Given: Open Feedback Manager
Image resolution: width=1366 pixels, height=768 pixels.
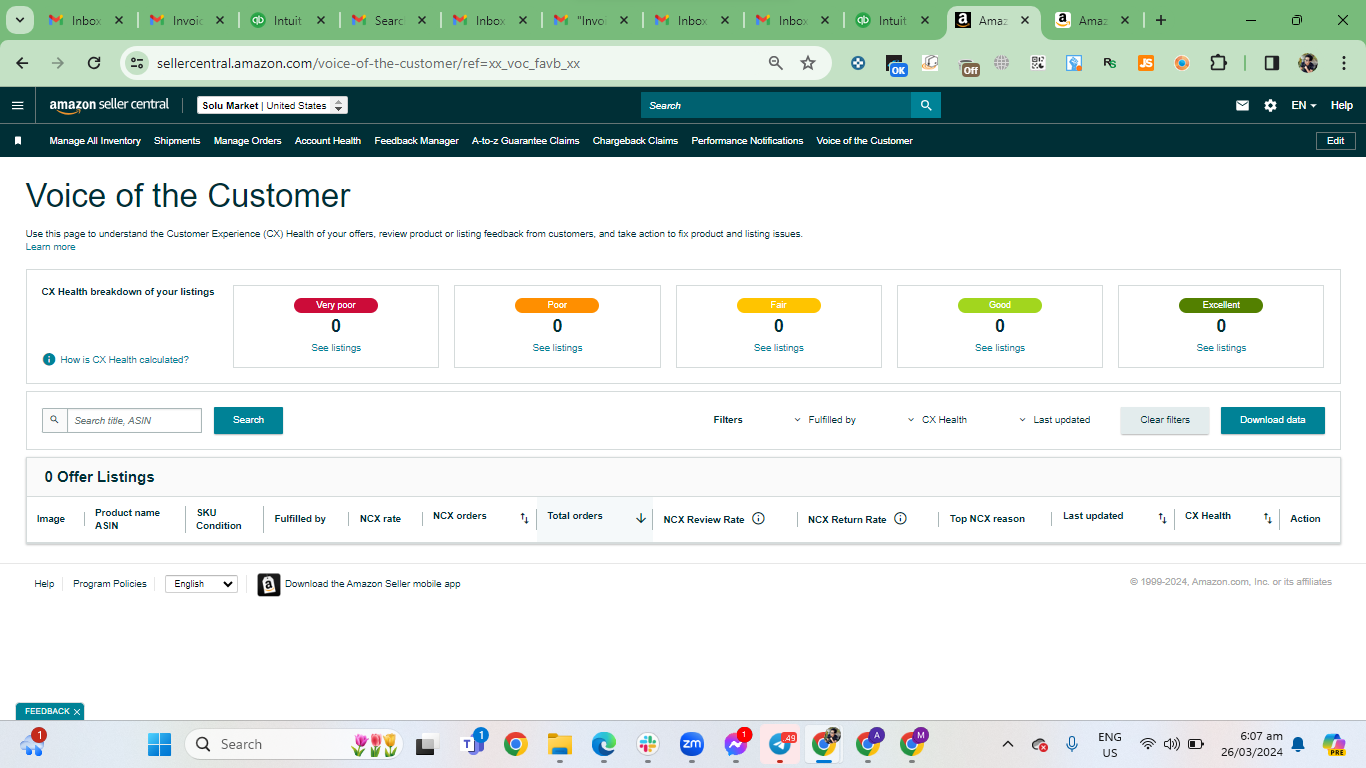Looking at the screenshot, I should [416, 141].
